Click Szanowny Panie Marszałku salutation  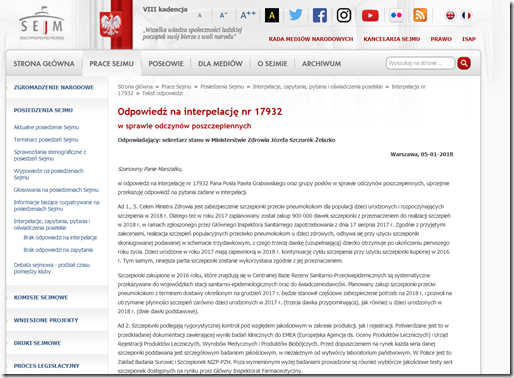150,169
